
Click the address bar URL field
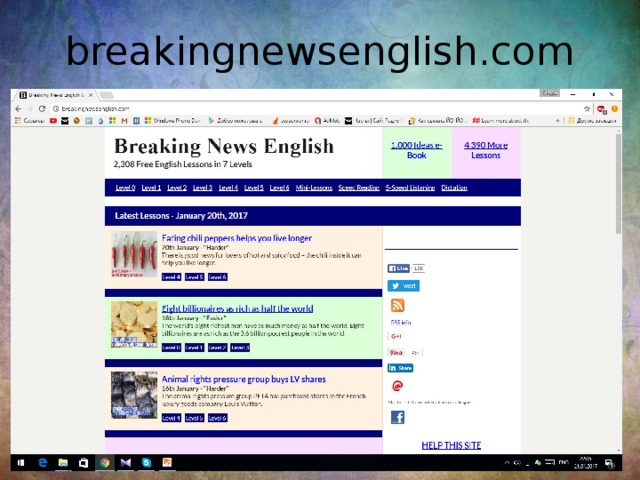(x=318, y=109)
